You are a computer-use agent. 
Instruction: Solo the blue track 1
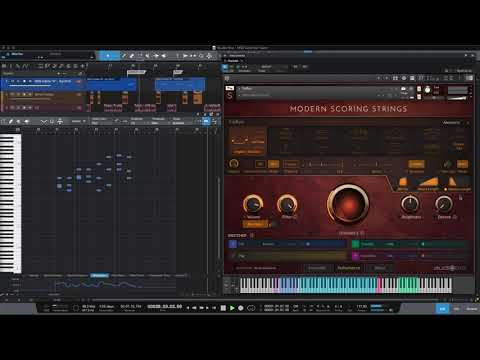18,81
